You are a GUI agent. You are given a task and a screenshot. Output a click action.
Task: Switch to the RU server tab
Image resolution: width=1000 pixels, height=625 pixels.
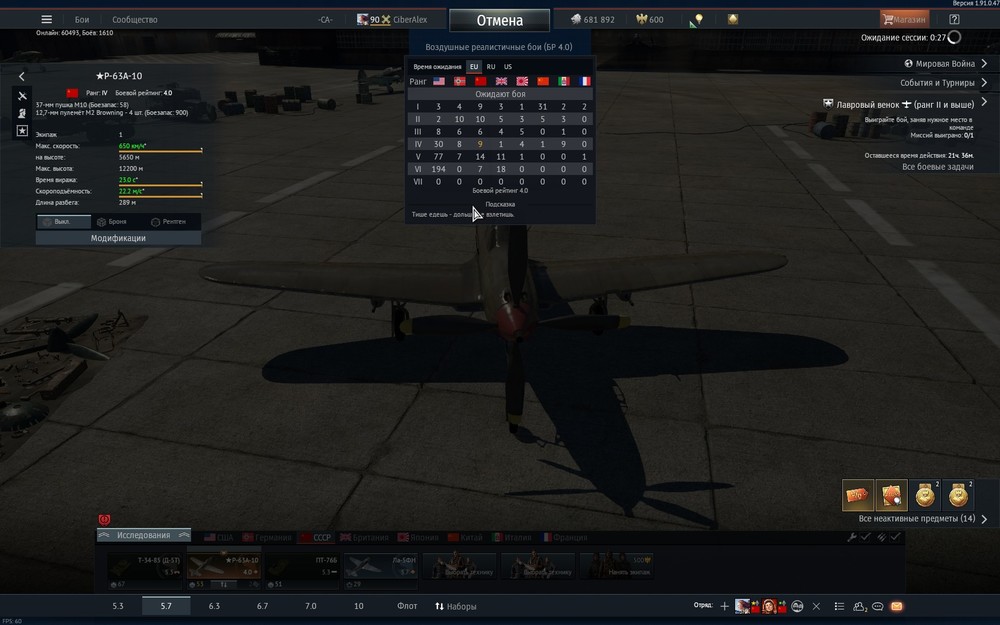point(490,66)
